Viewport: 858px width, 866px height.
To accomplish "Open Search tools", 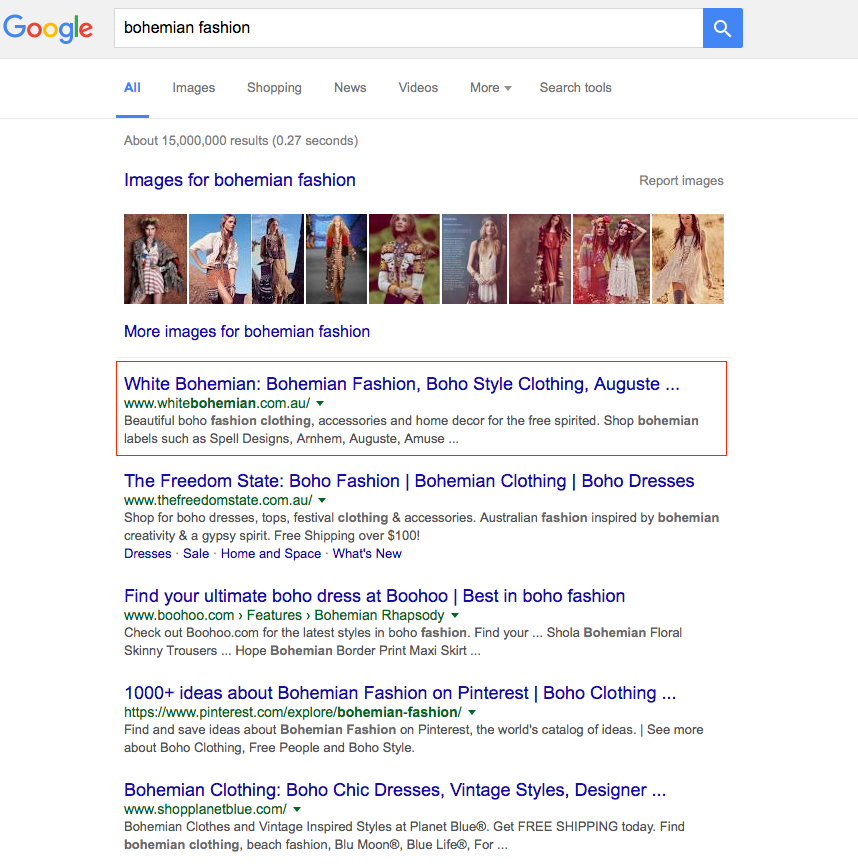I will [575, 88].
